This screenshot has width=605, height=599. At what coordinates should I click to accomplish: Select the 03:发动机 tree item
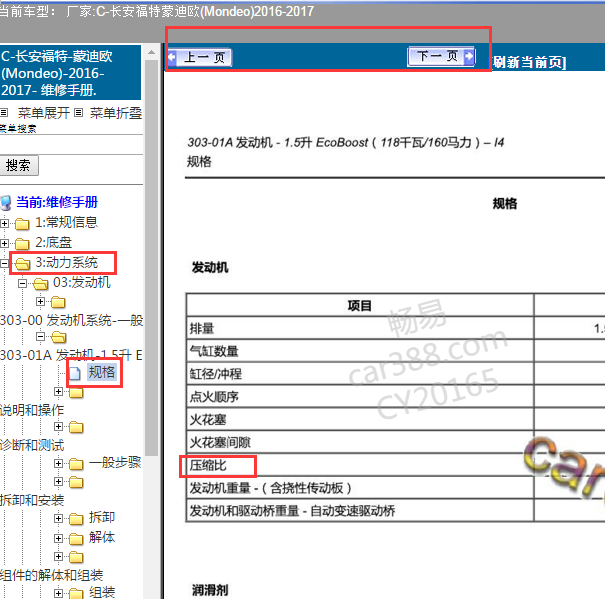[82, 283]
